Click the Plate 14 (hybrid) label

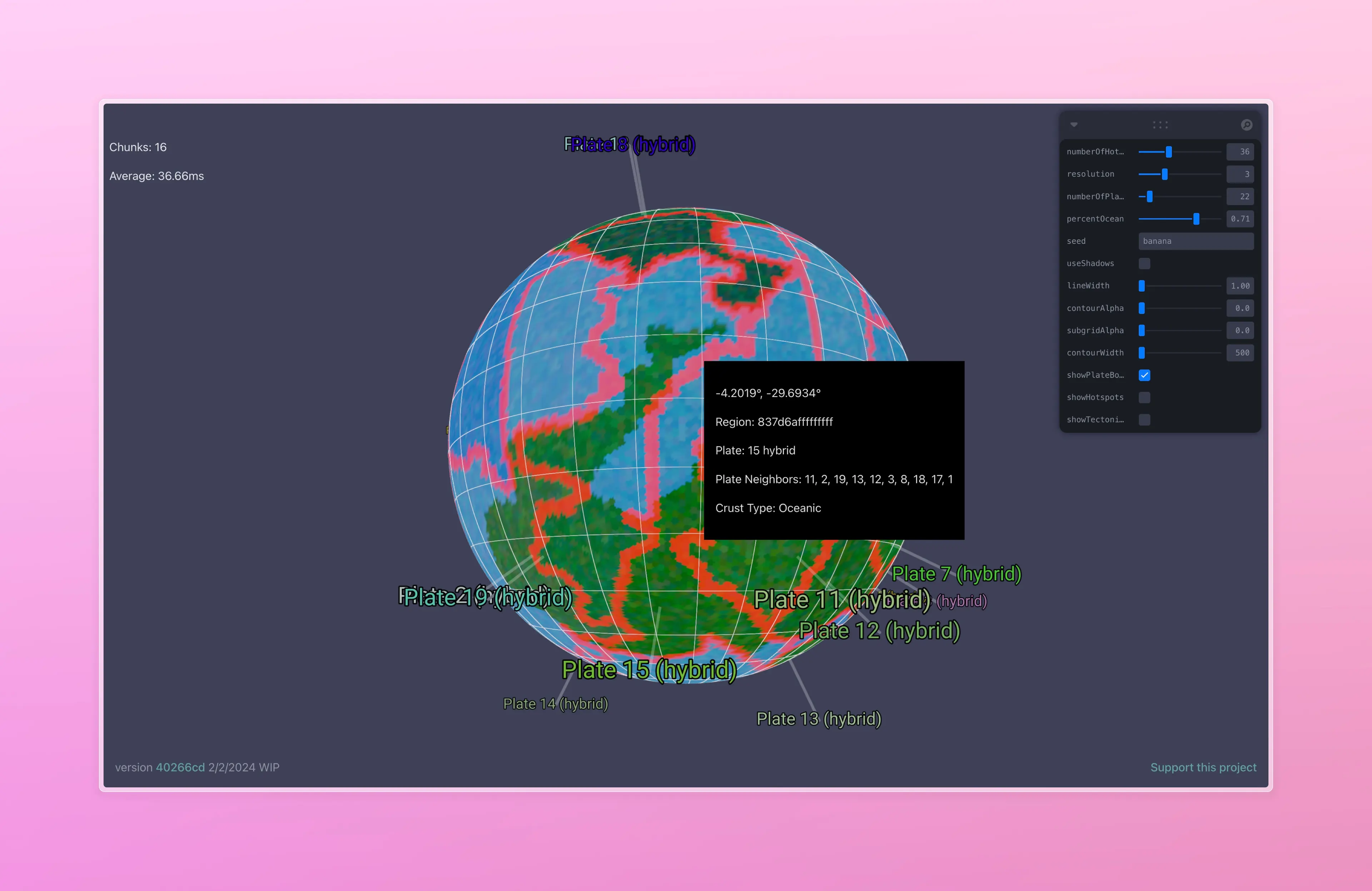(x=555, y=704)
